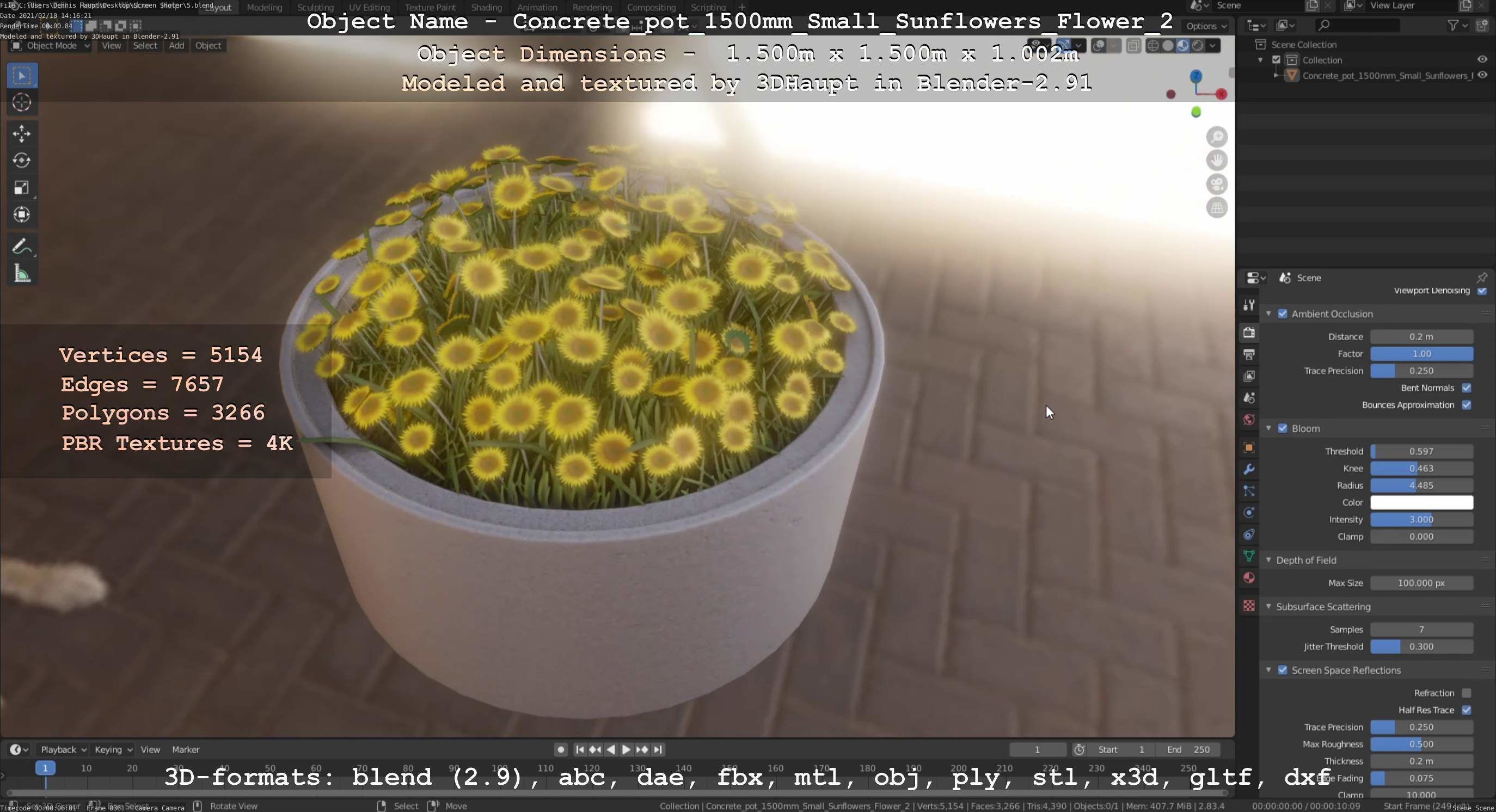Click the viewport zoom magnifier icon
The image size is (1496, 812).
1217,137
